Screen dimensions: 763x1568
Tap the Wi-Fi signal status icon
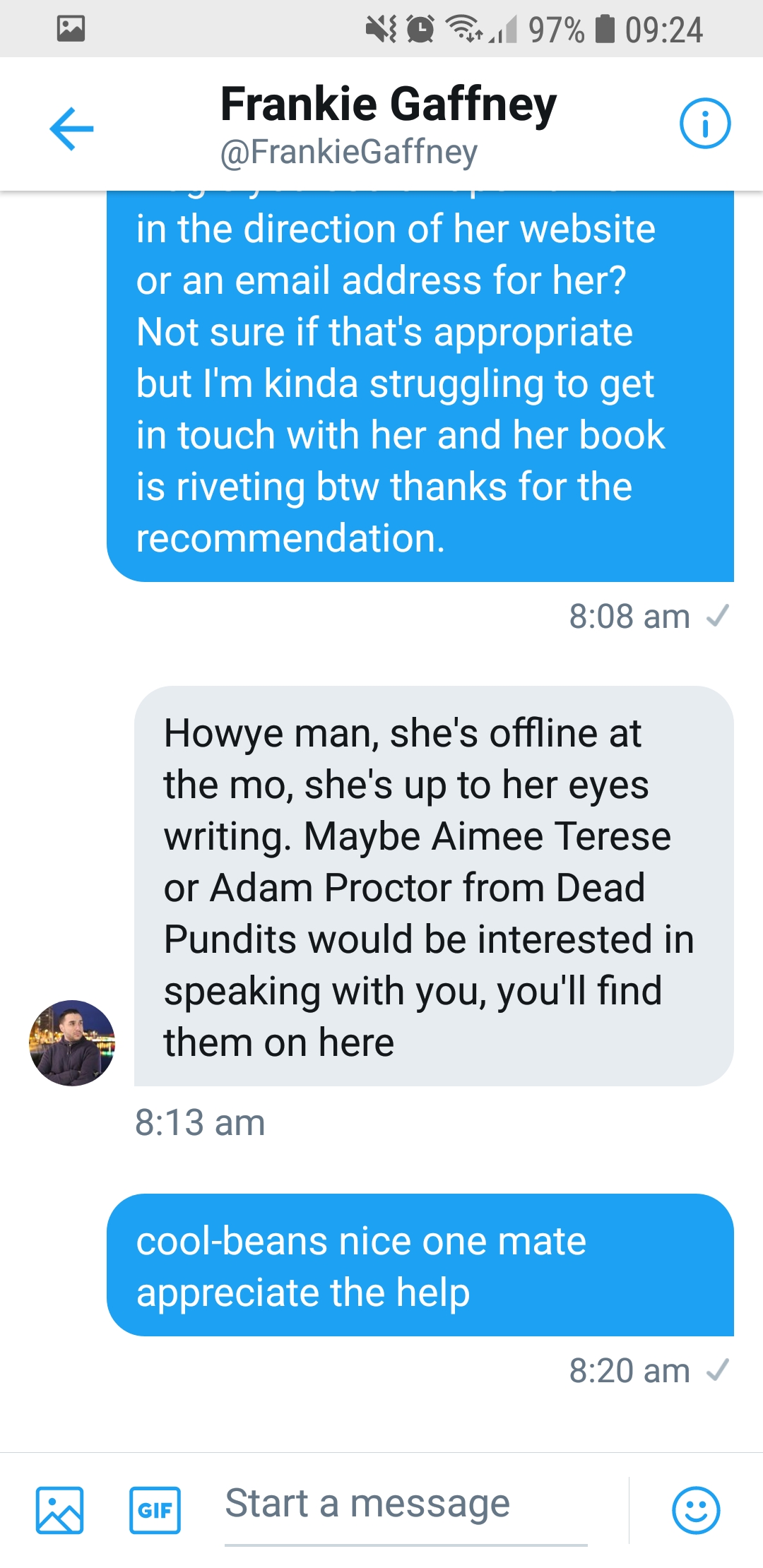[x=463, y=29]
